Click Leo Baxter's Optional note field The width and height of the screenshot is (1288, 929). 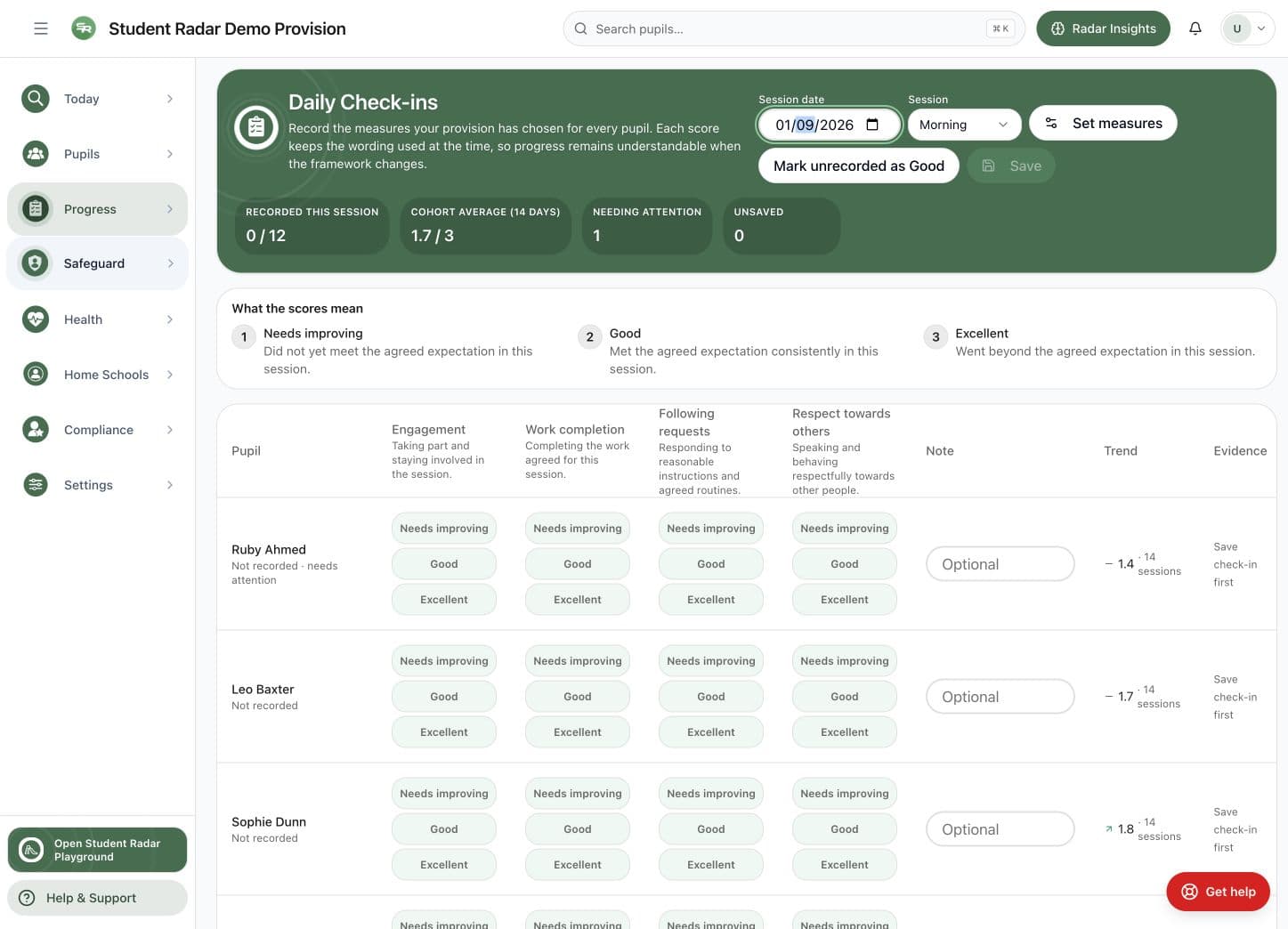(x=1000, y=697)
